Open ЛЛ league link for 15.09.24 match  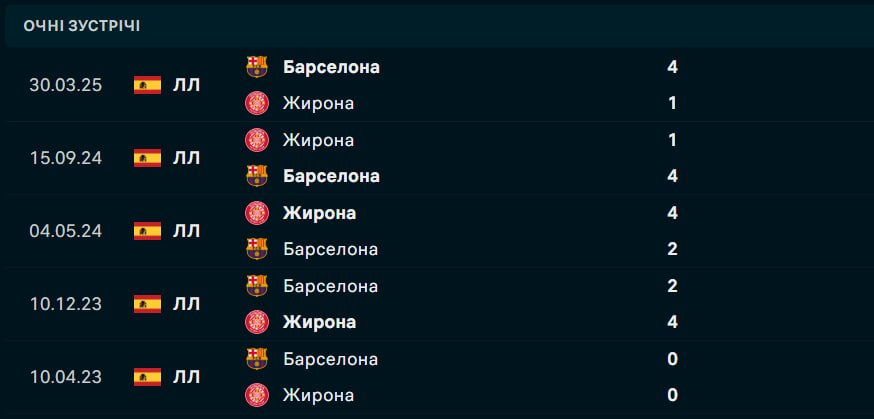point(186,158)
